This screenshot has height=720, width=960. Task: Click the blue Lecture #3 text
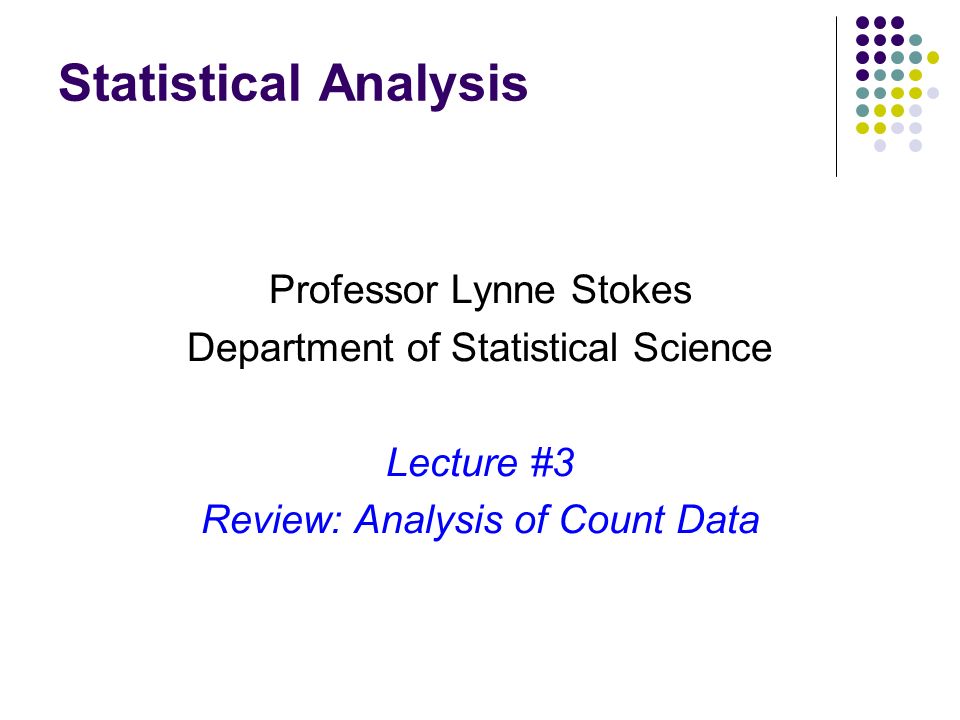[x=481, y=462]
